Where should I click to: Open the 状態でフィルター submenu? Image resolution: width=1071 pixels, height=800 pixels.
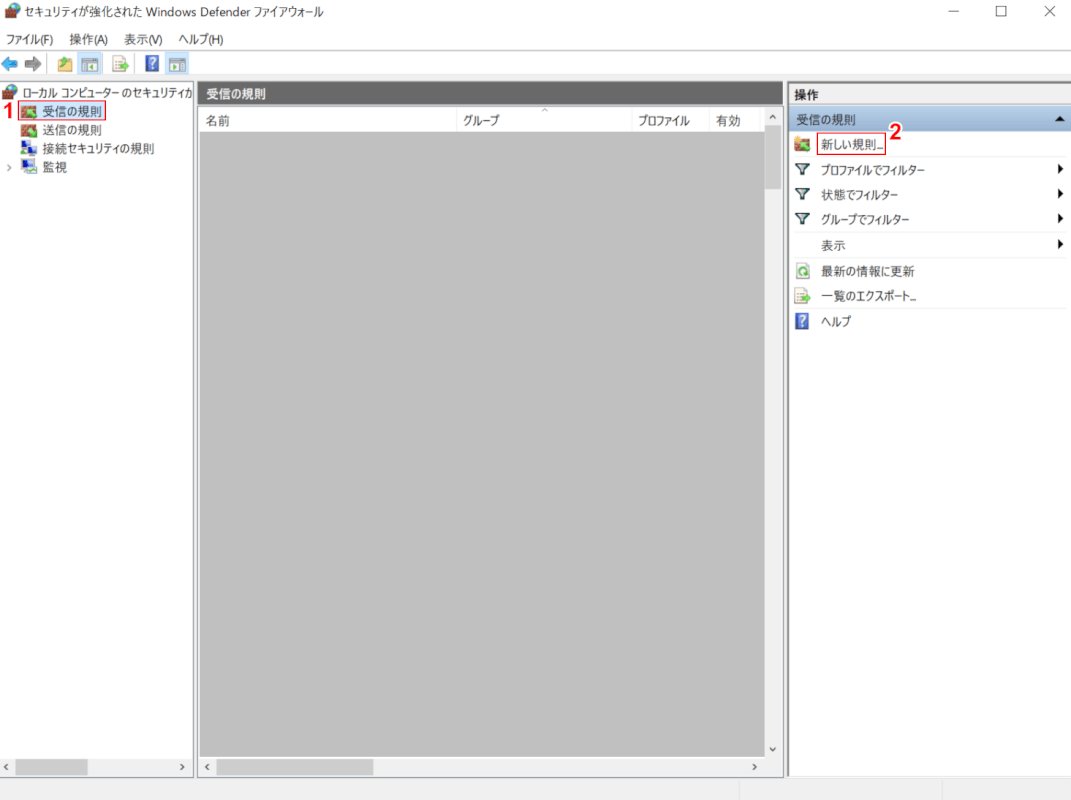click(859, 195)
